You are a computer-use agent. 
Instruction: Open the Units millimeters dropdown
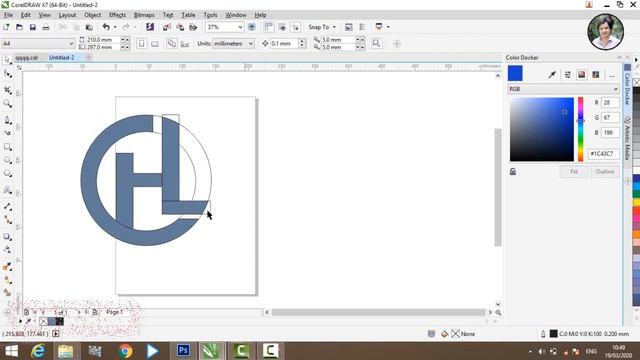[251, 43]
